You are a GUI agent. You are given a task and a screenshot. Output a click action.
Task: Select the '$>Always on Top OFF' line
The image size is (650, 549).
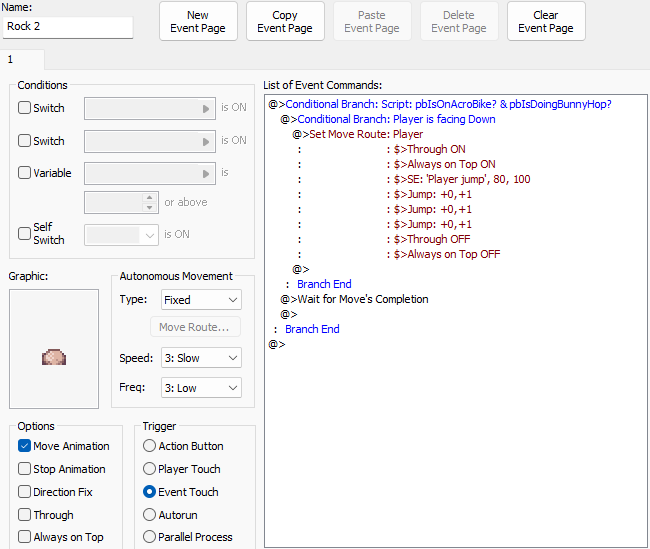point(447,254)
